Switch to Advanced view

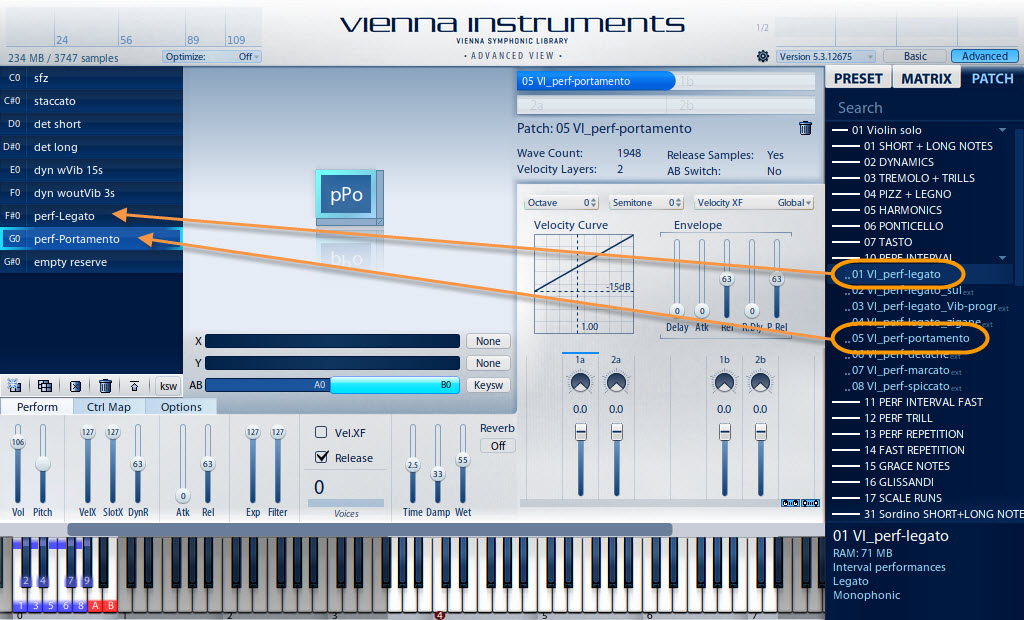984,56
